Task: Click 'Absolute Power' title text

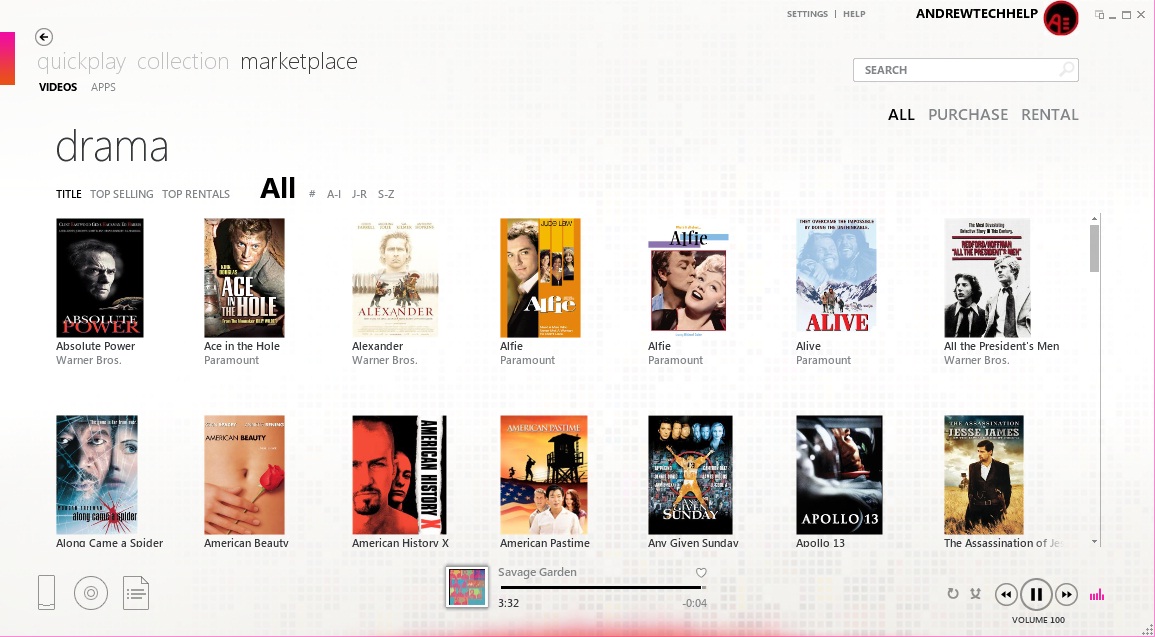Action: [96, 346]
